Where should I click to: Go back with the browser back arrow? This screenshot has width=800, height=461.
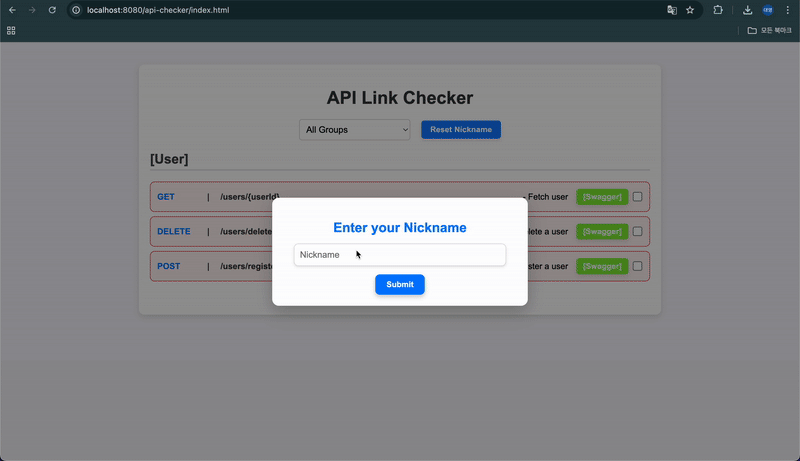tap(12, 10)
